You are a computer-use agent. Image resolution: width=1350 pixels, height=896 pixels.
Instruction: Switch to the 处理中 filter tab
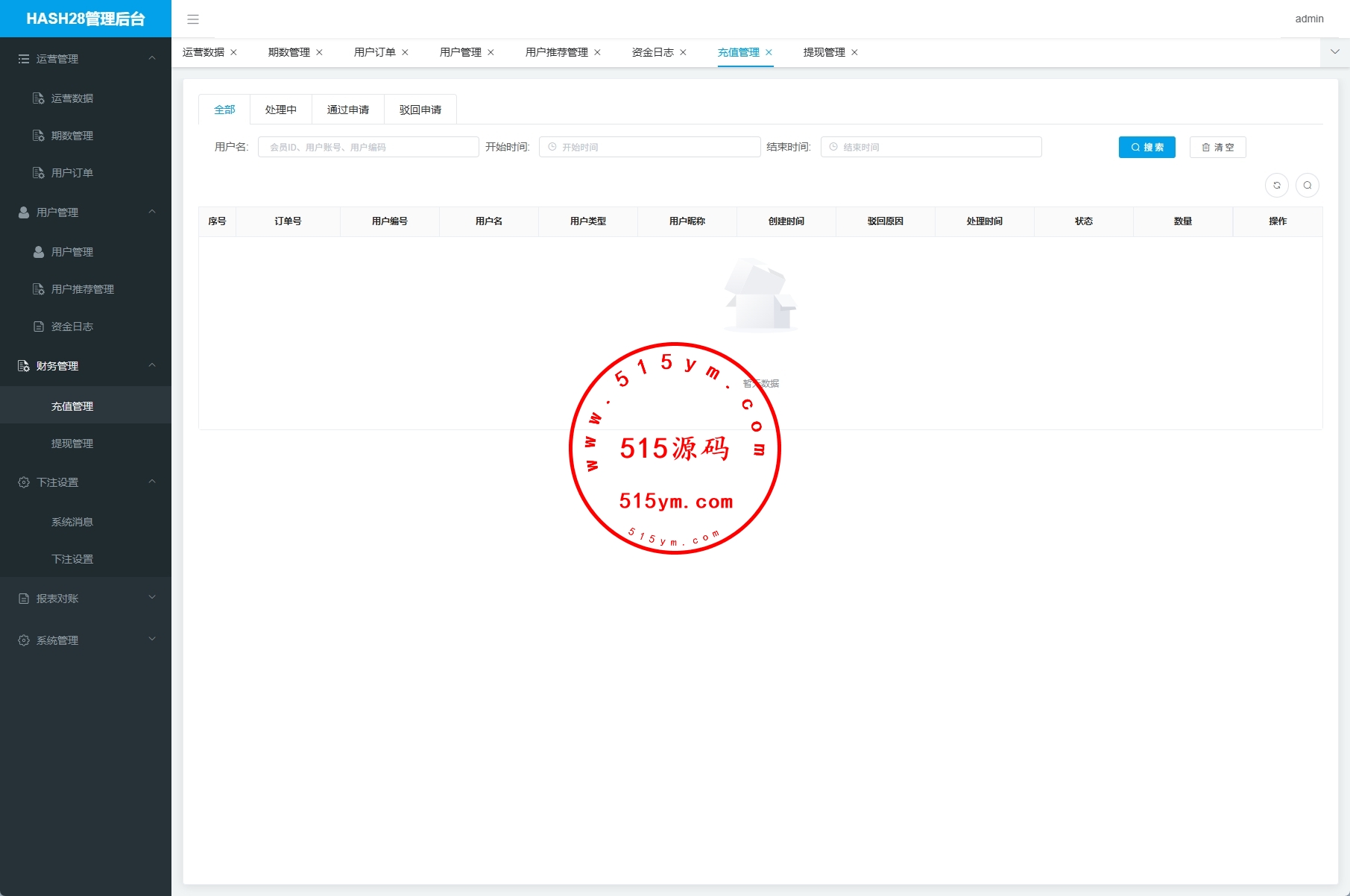pyautogui.click(x=281, y=110)
